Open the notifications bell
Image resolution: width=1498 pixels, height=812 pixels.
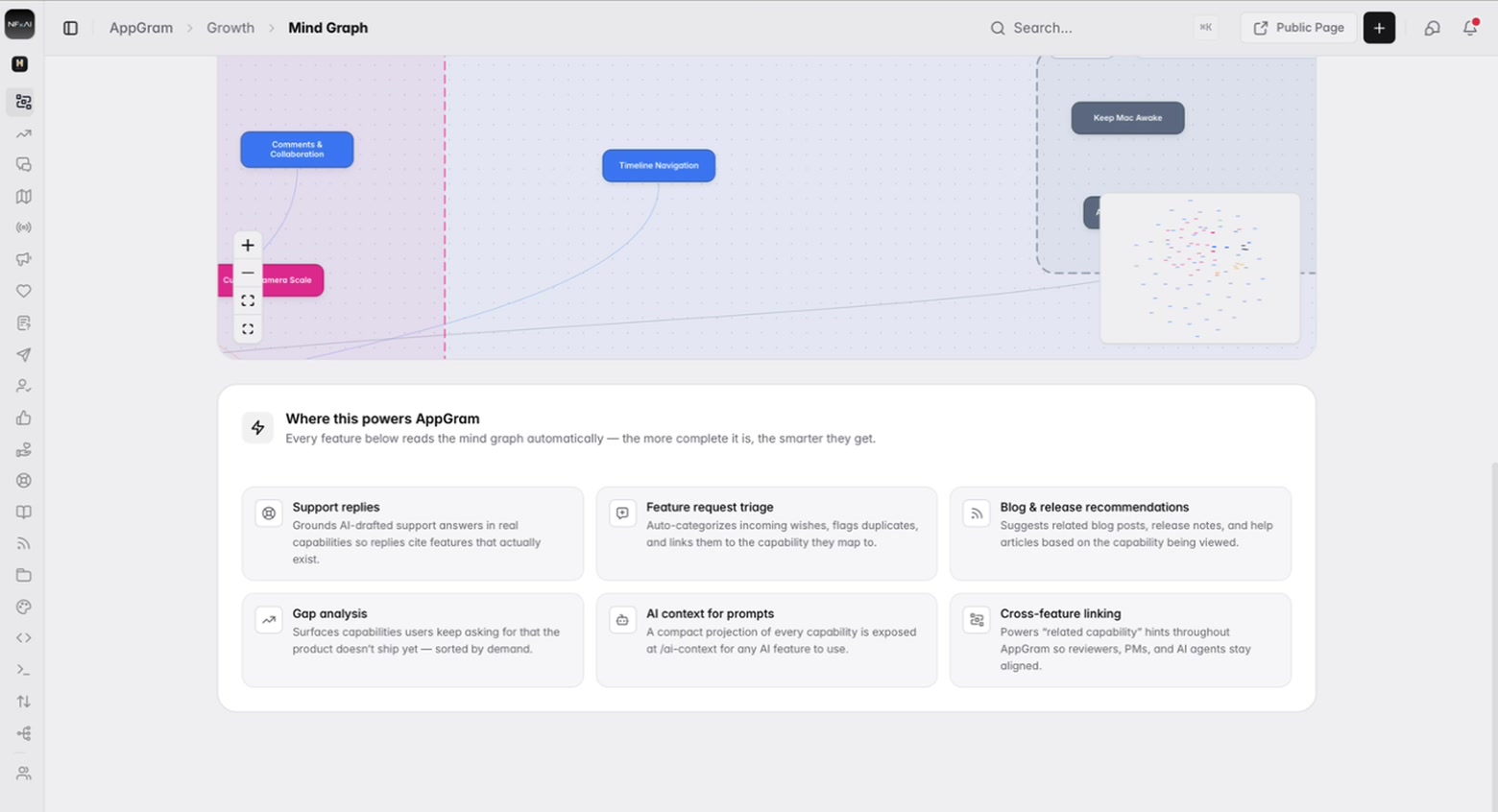(x=1470, y=28)
